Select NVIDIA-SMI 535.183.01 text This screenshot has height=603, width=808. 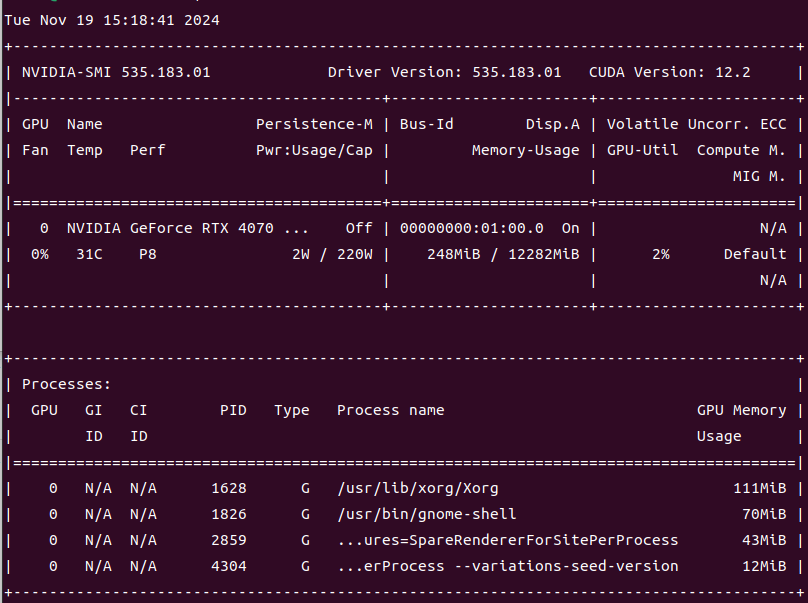116,72
